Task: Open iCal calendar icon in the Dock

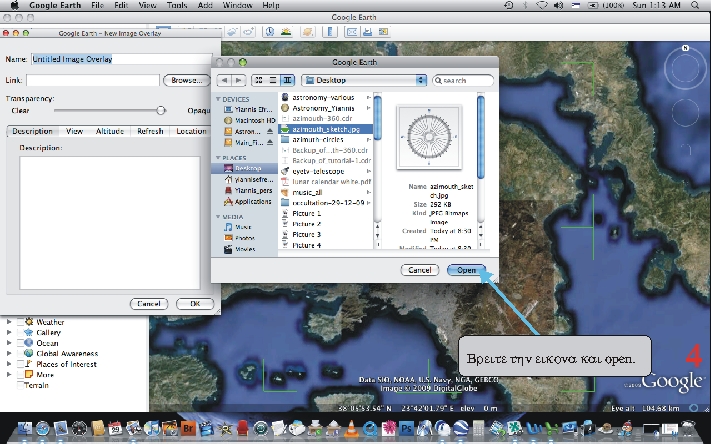Action: click(115, 428)
